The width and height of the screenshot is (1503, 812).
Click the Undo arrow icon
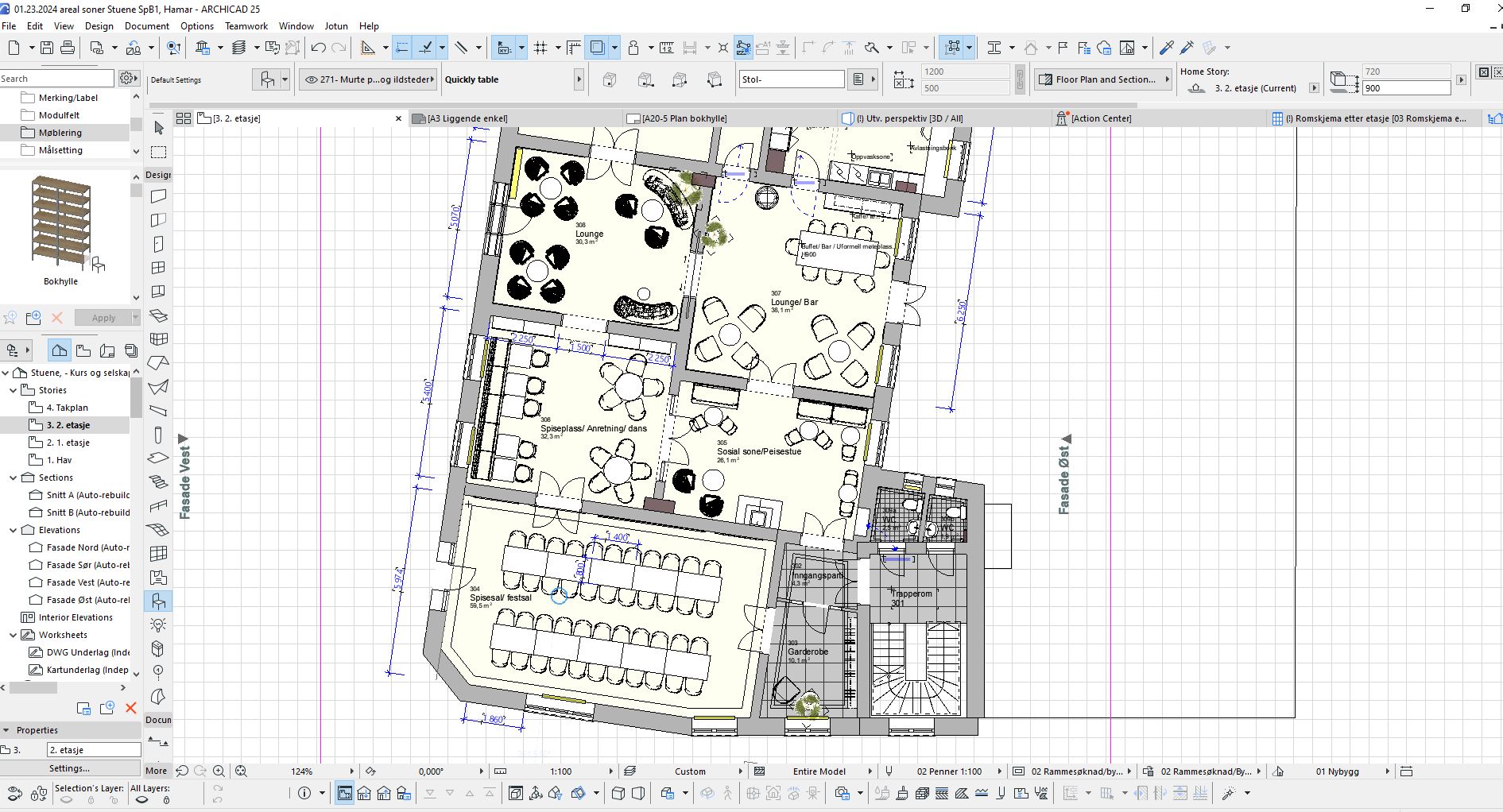[319, 48]
